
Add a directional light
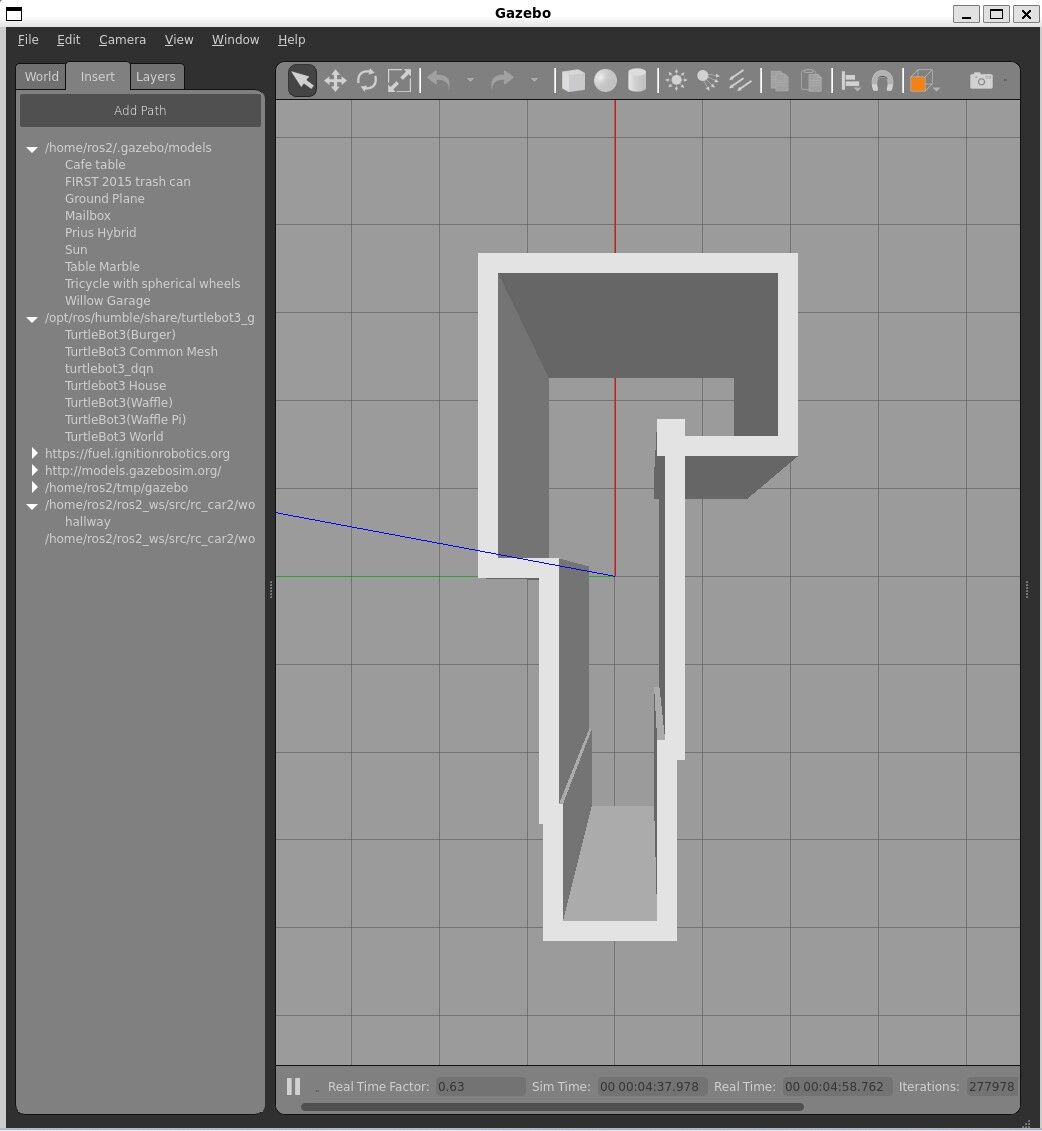coord(740,80)
